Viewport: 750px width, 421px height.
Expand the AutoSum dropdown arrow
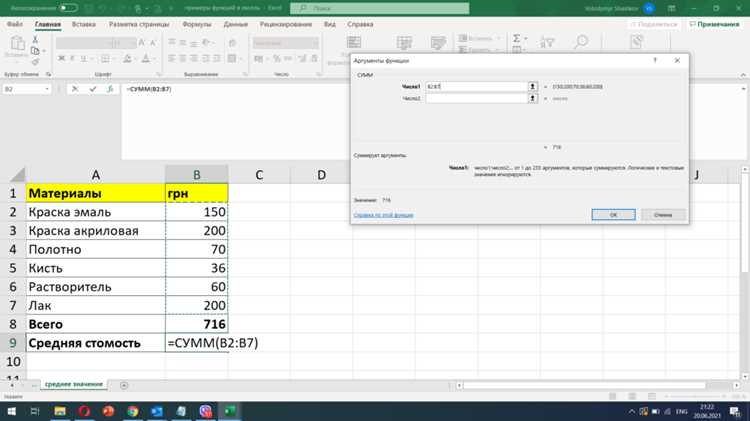(526, 38)
